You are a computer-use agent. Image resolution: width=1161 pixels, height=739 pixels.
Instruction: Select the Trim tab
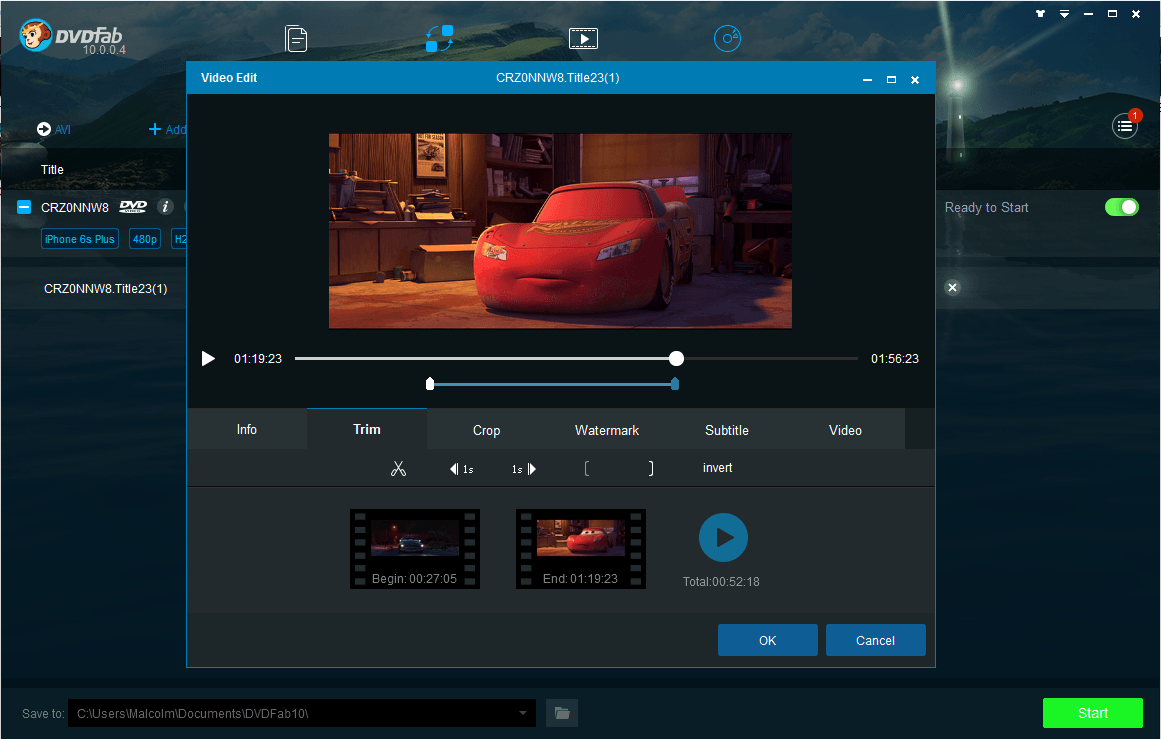pos(367,429)
